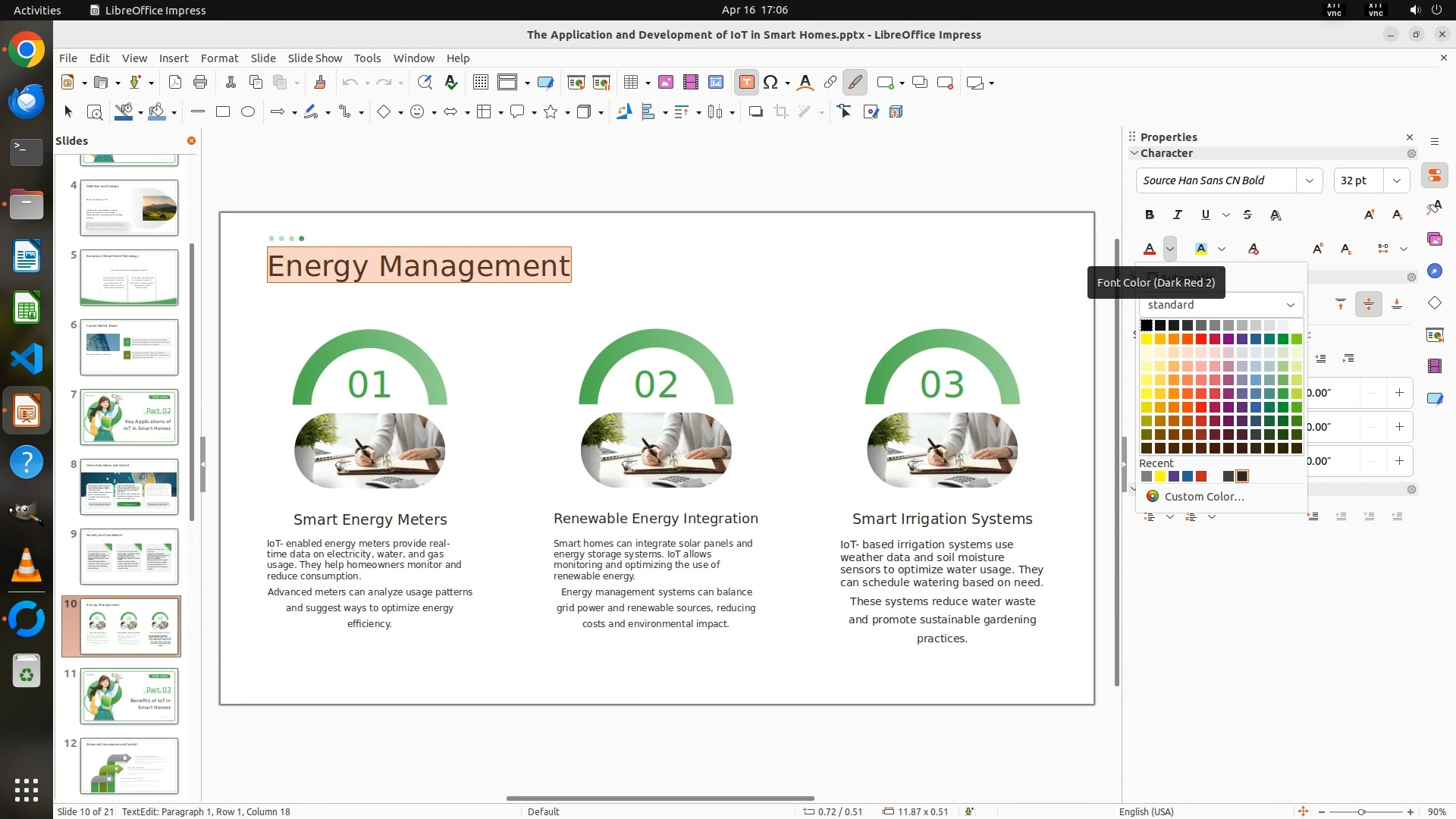Click the Shadow toggle toolbar icon
The height and width of the screenshot is (819, 1456).
755,112
